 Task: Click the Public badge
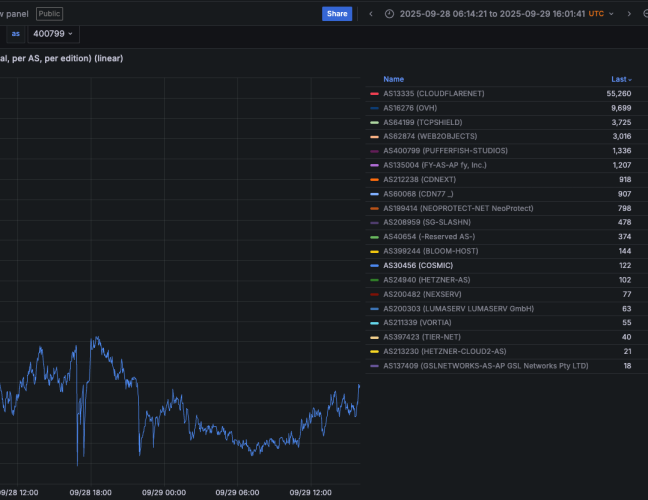[49, 14]
